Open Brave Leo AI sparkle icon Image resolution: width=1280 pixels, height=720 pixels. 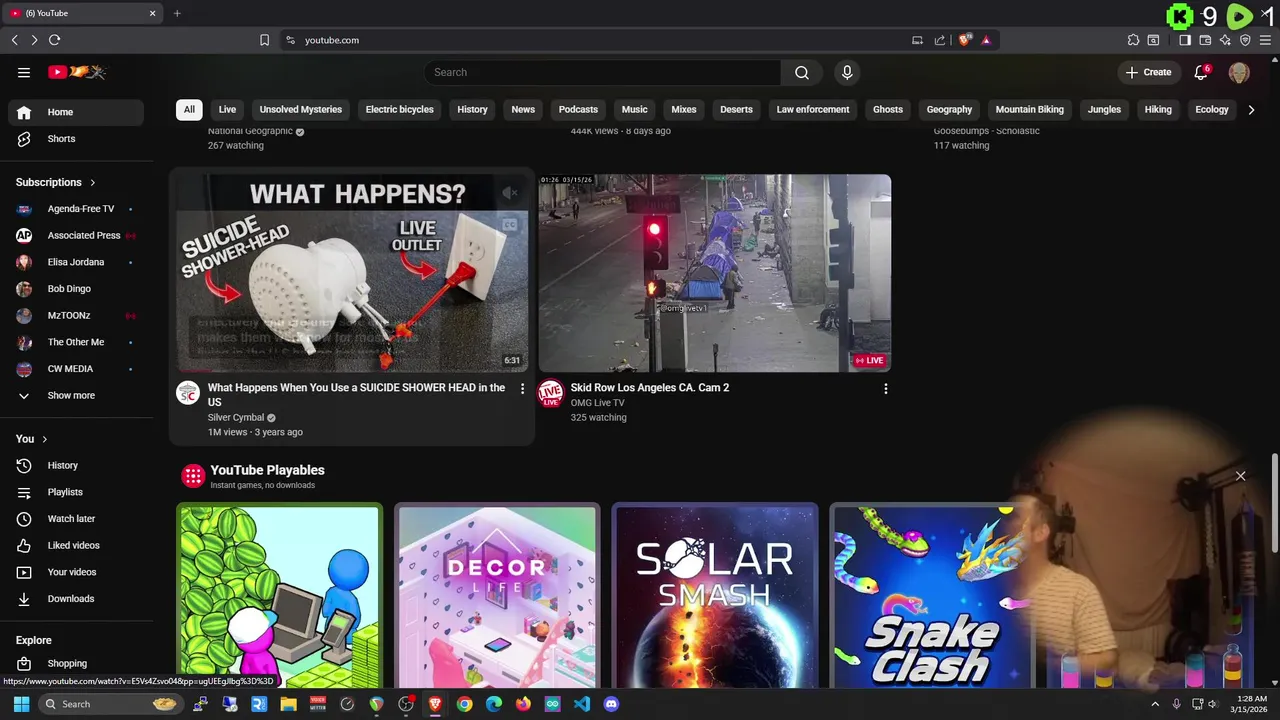pos(1225,40)
